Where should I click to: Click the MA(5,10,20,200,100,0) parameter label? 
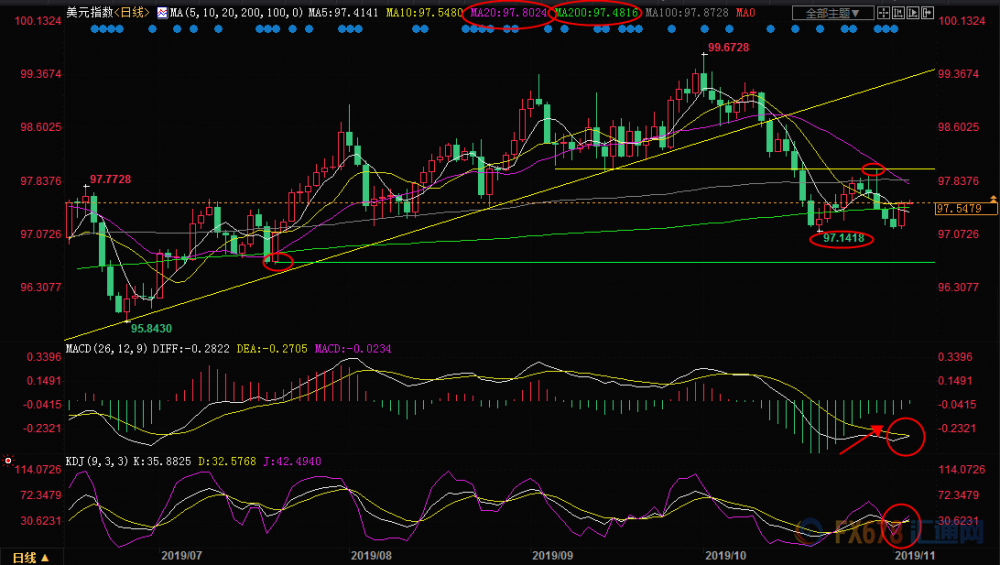point(237,13)
